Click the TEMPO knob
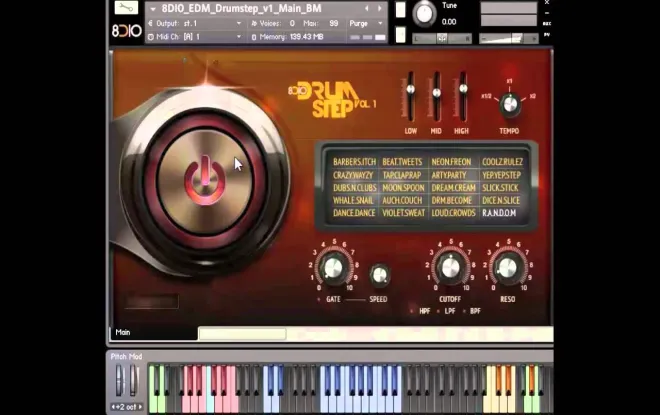The image size is (660, 415). 510,104
